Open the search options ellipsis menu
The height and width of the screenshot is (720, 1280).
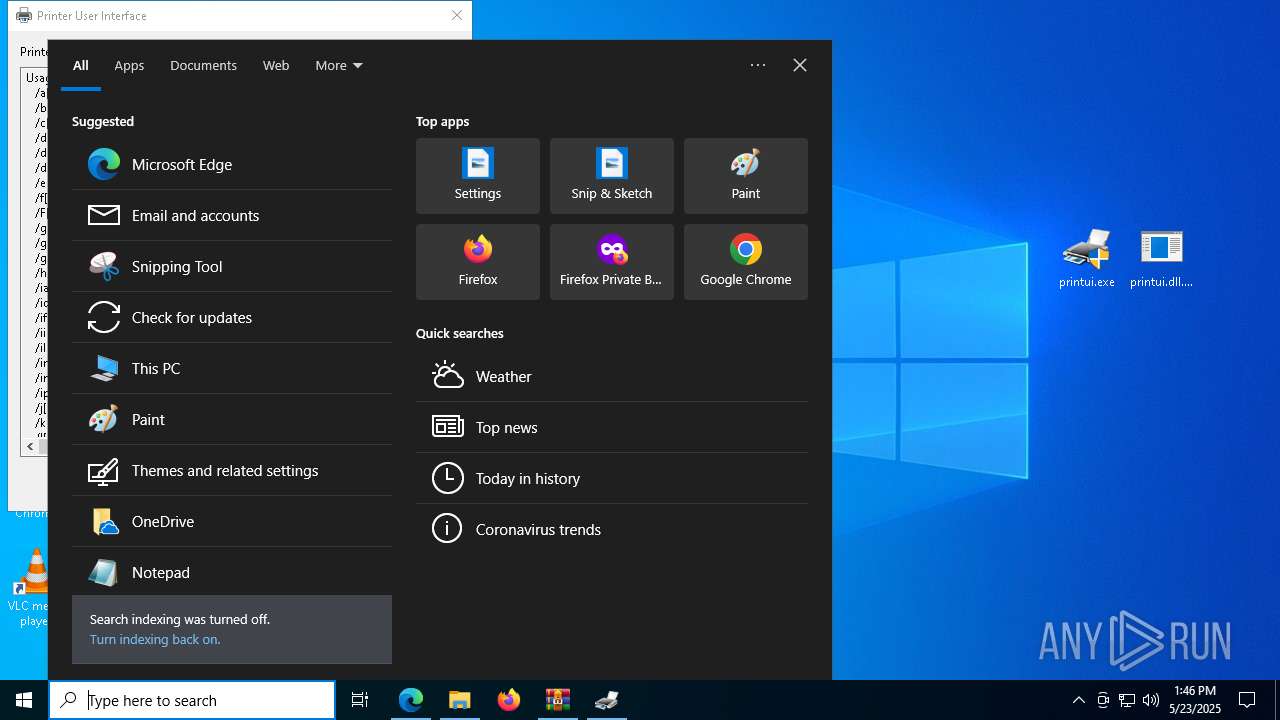pos(758,65)
